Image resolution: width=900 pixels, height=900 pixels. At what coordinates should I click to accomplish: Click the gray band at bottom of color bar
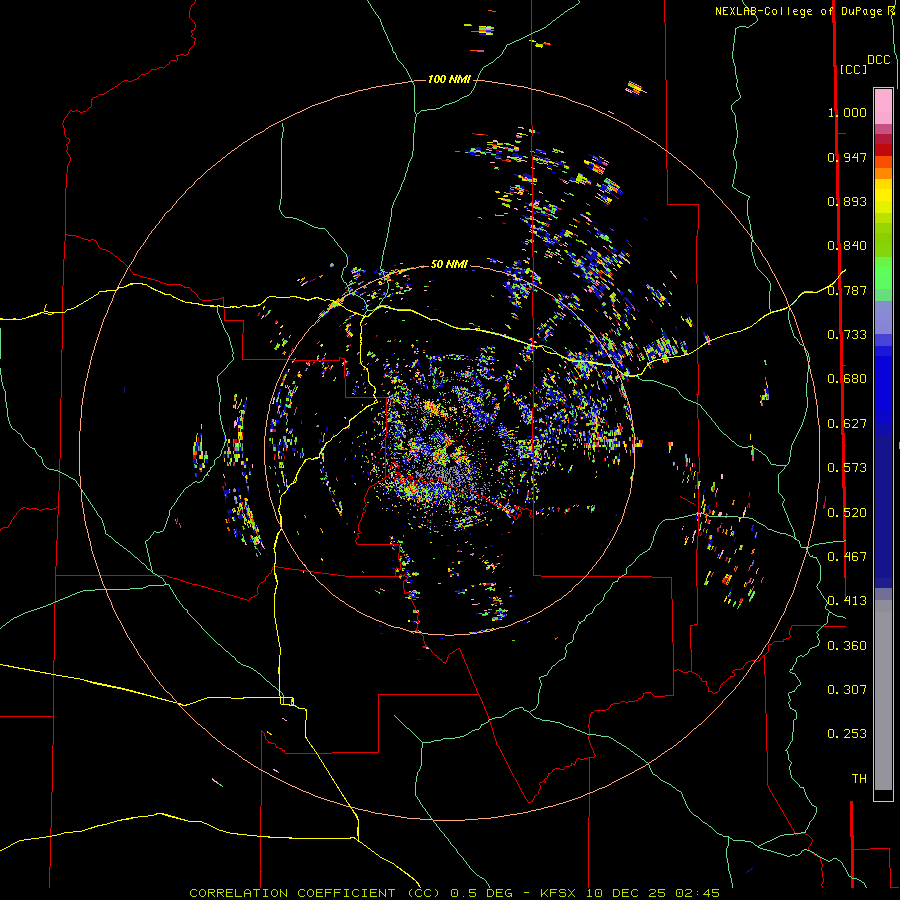(x=883, y=695)
